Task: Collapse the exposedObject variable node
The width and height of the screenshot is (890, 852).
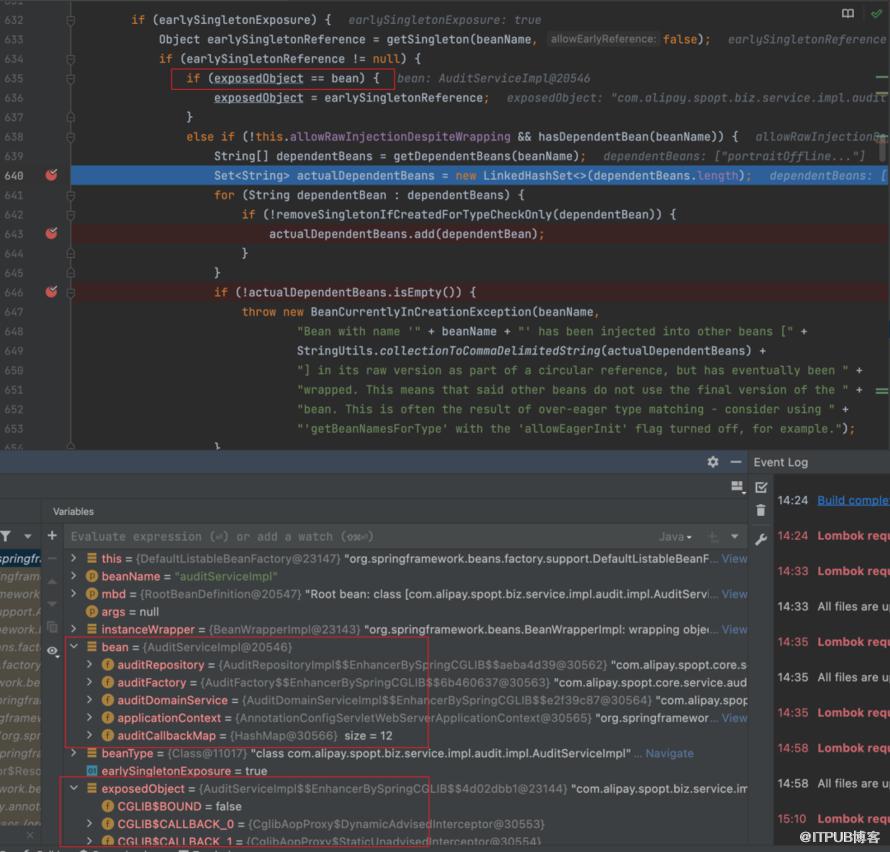Action: 74,789
